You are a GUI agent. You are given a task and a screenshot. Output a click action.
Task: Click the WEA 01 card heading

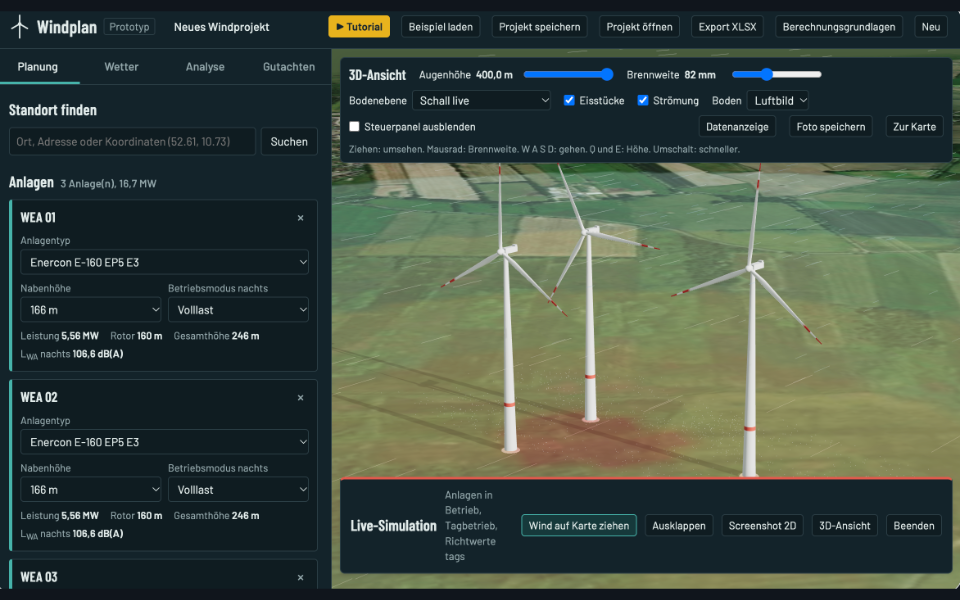coord(38,217)
